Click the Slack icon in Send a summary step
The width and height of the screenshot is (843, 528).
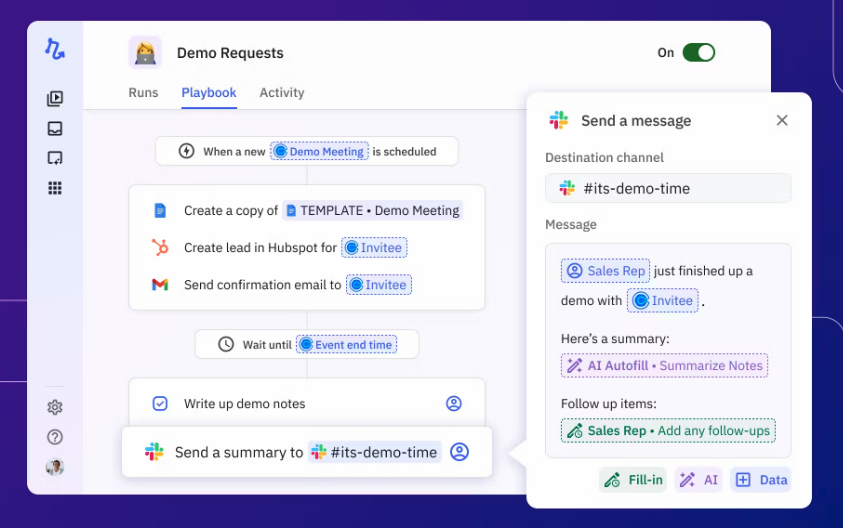pyautogui.click(x=154, y=452)
